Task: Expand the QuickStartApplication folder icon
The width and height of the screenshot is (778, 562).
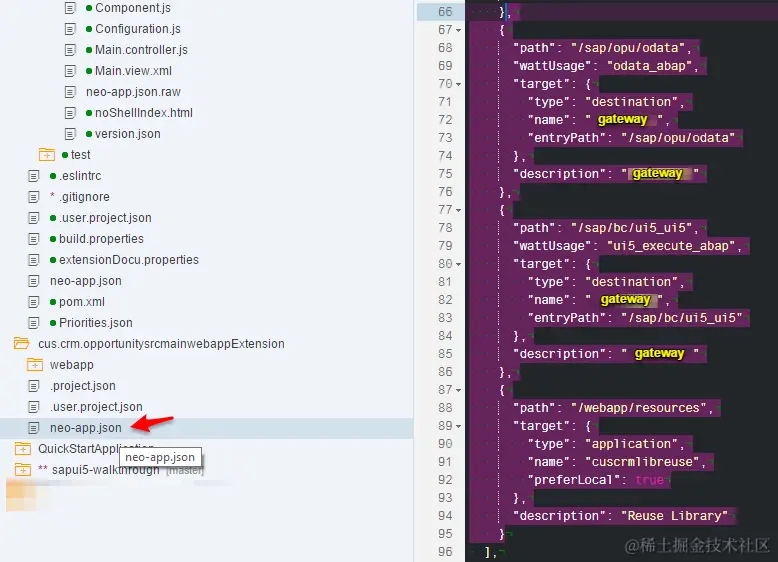Action: point(23,448)
